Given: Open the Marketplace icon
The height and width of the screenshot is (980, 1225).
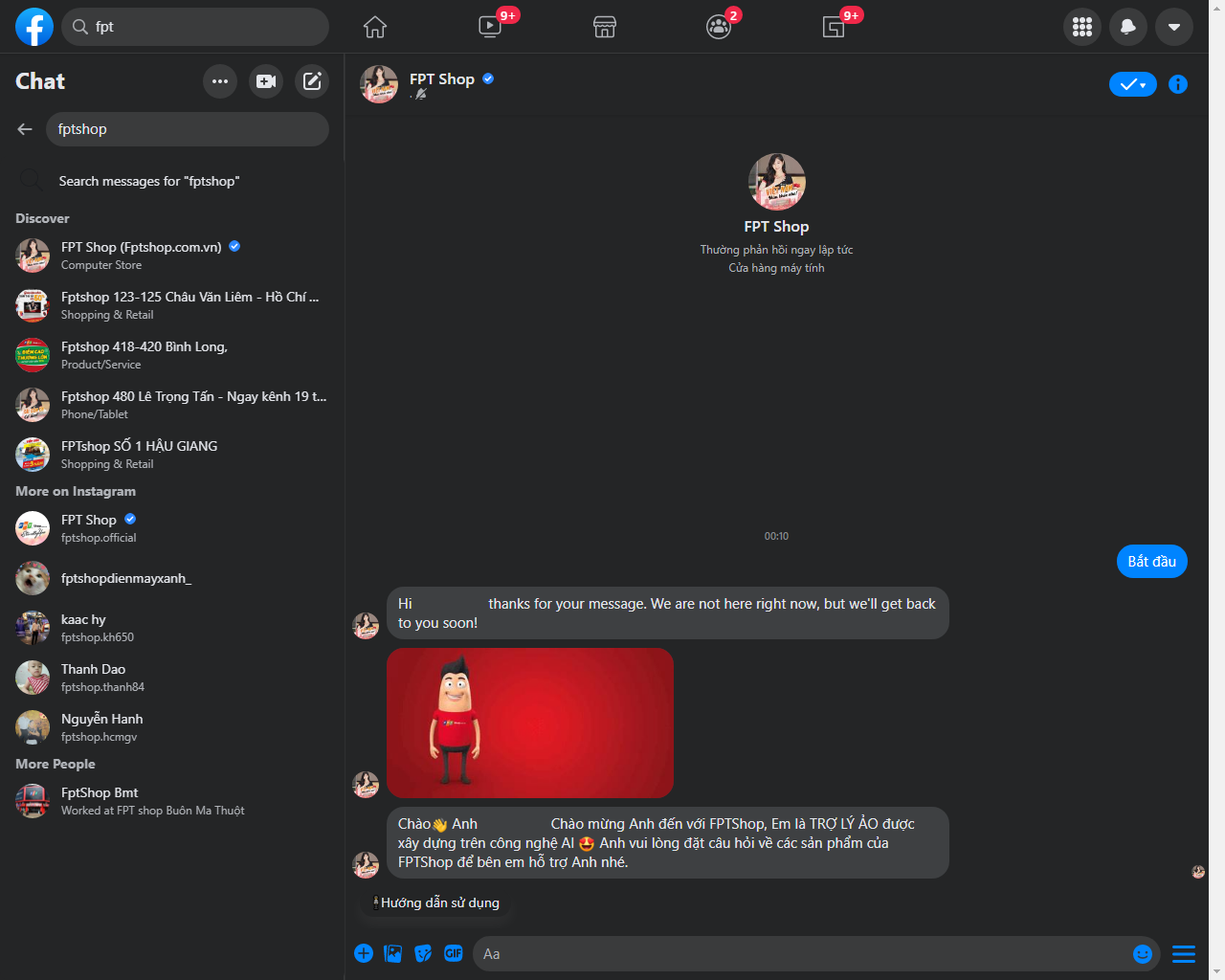Looking at the screenshot, I should [605, 27].
